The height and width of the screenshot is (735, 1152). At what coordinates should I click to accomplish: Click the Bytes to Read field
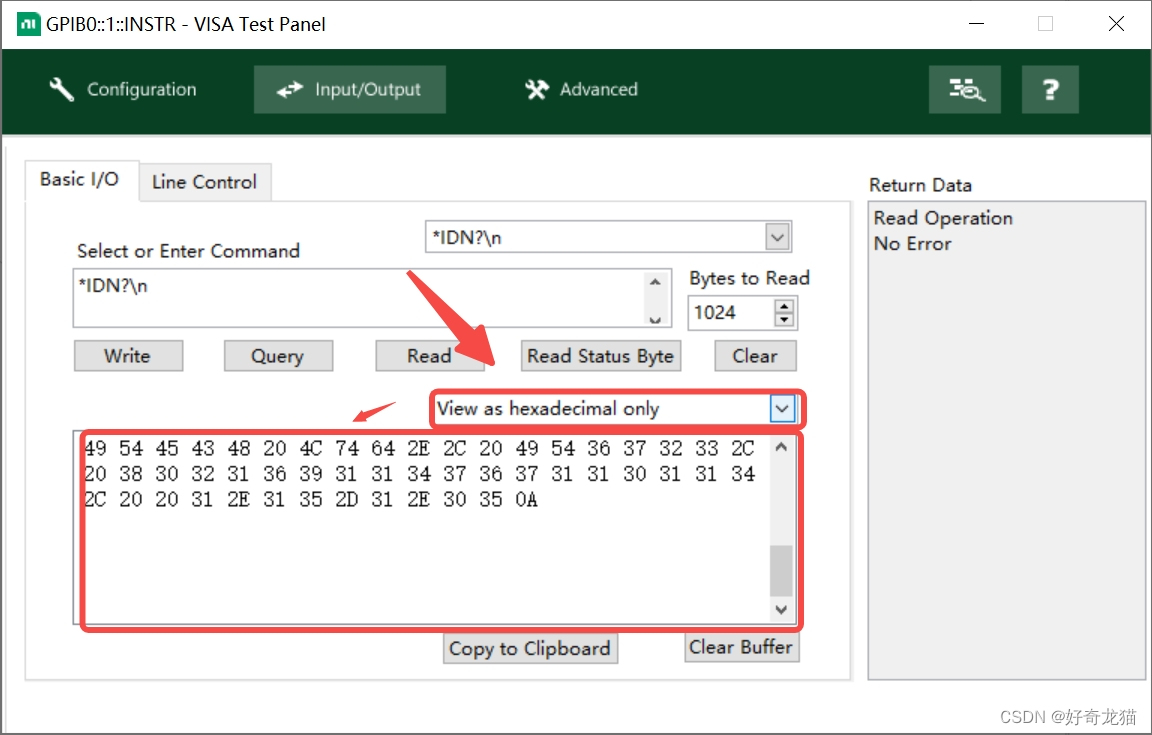(731, 313)
